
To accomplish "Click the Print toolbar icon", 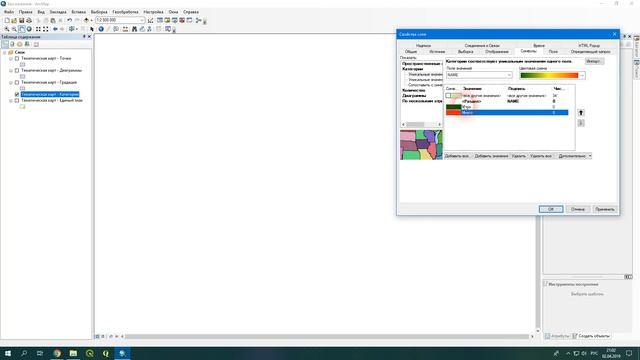I will [29, 20].
